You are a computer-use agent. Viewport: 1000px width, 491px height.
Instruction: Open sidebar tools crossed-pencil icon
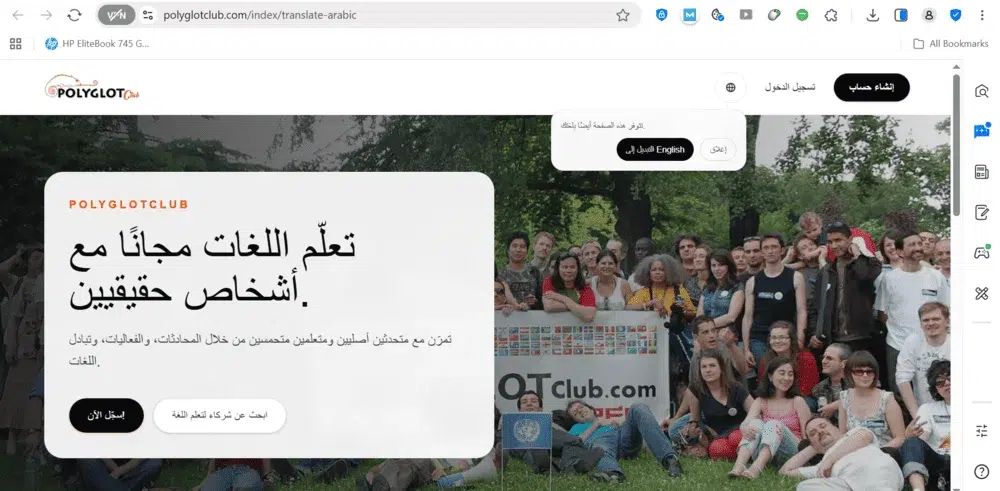[x=982, y=293]
